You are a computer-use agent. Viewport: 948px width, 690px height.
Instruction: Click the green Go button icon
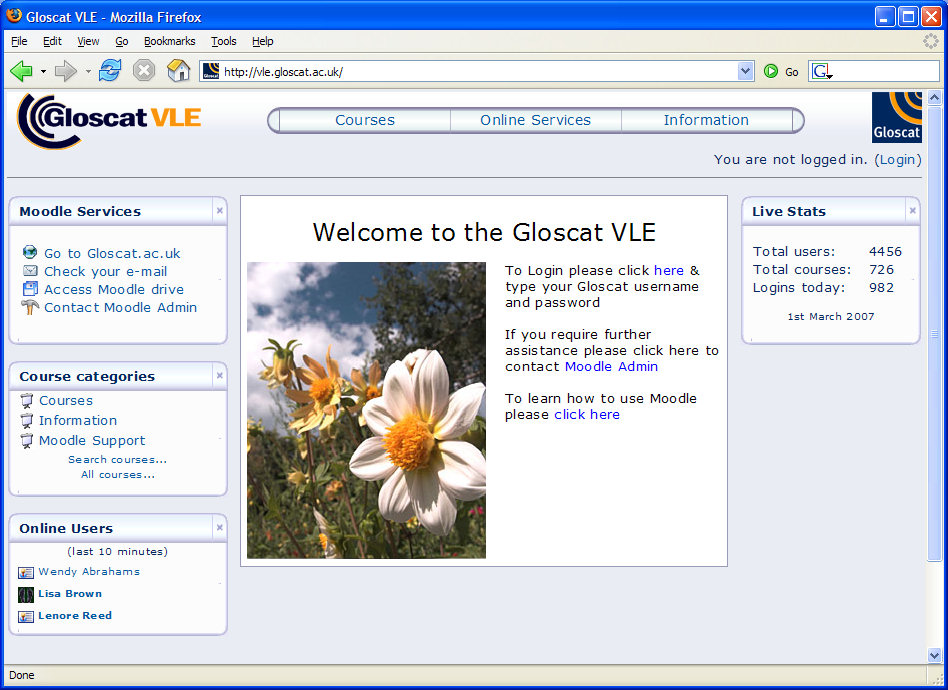(x=771, y=71)
